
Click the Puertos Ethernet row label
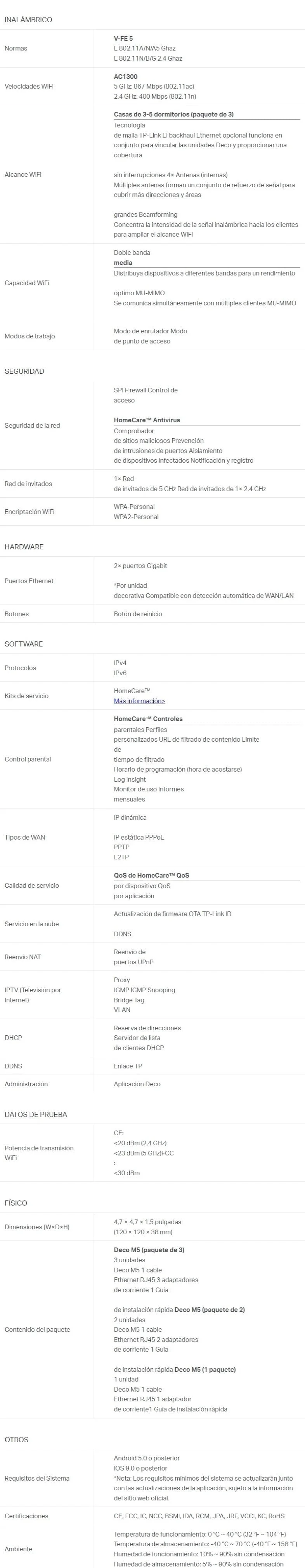(29, 581)
